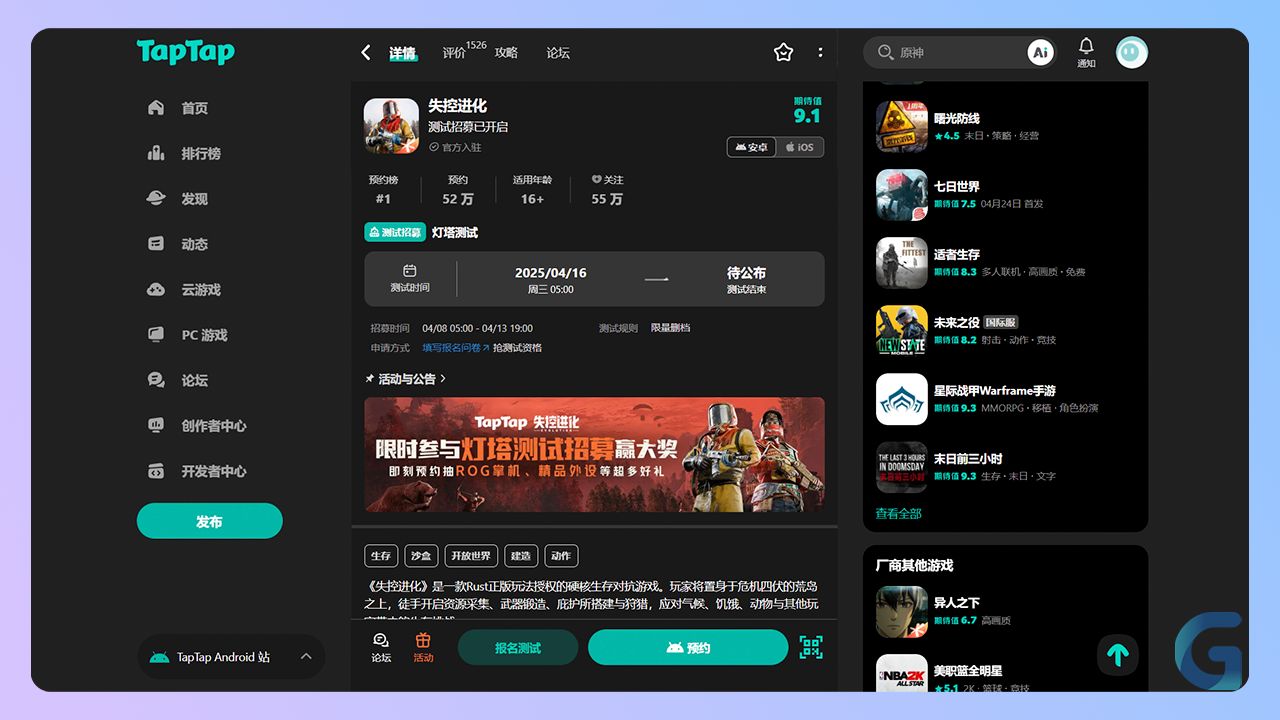
Task: Click the 测试招募 badge
Action: pos(395,232)
